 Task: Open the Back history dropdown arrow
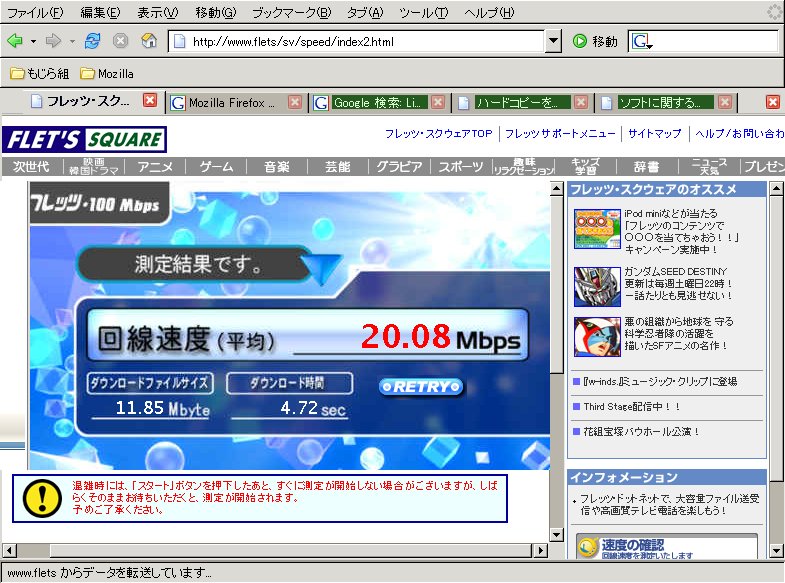click(x=33, y=41)
